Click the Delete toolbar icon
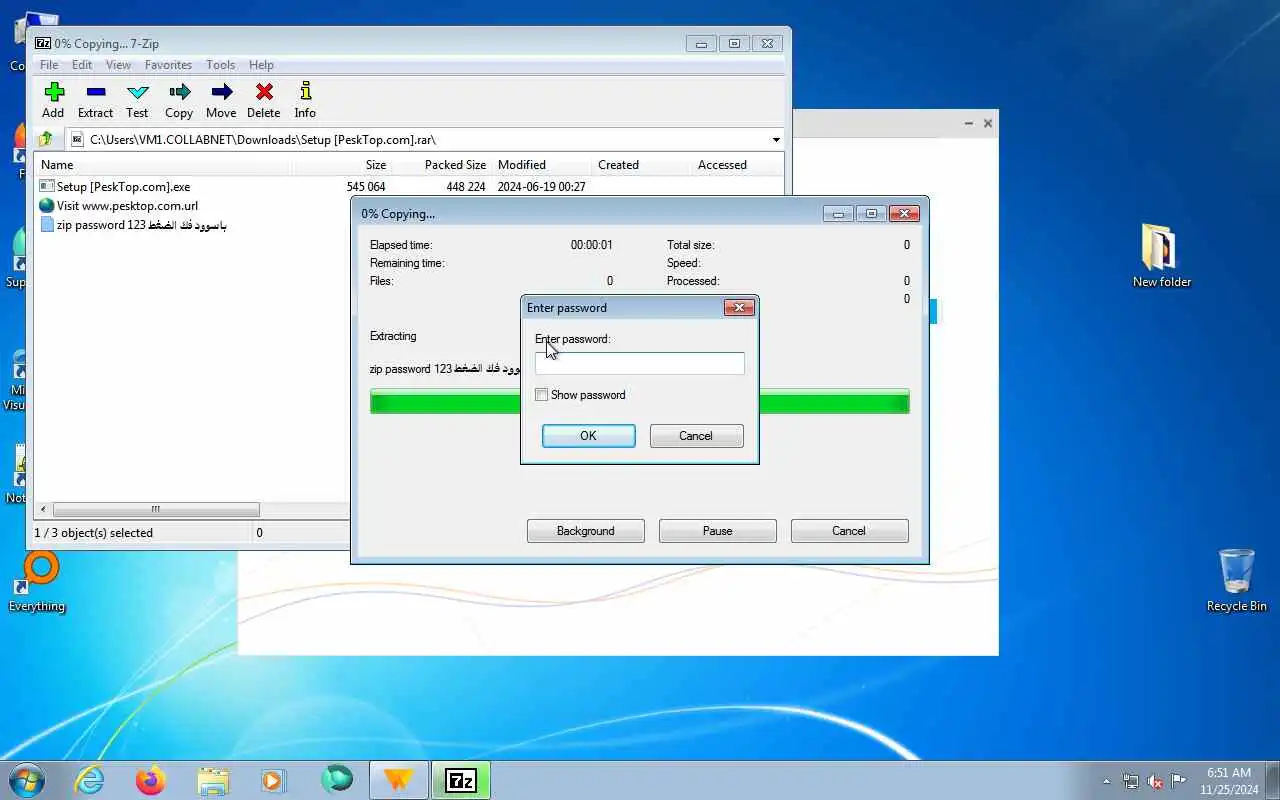 [x=264, y=100]
